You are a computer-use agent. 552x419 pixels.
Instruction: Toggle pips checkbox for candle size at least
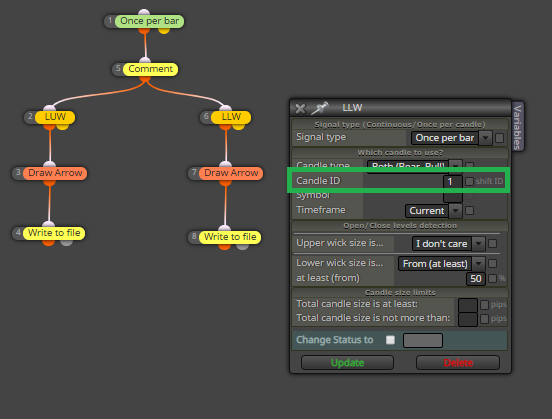tap(484, 305)
